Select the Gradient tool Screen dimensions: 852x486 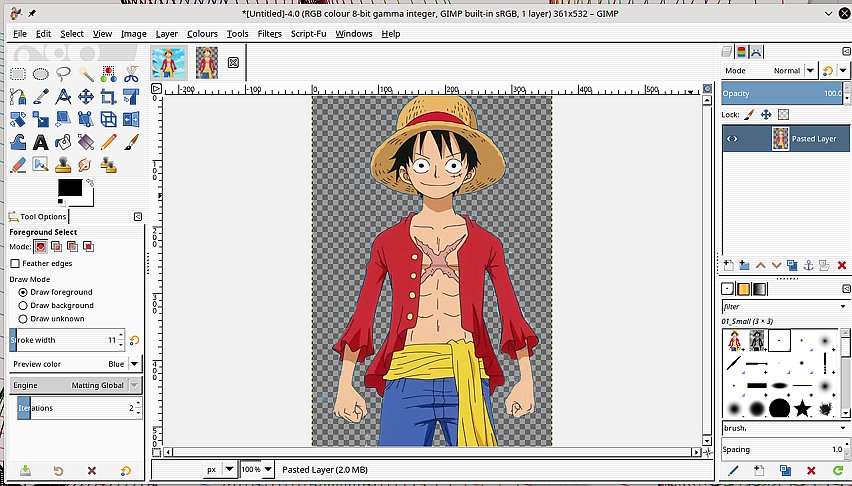pyautogui.click(x=86, y=142)
